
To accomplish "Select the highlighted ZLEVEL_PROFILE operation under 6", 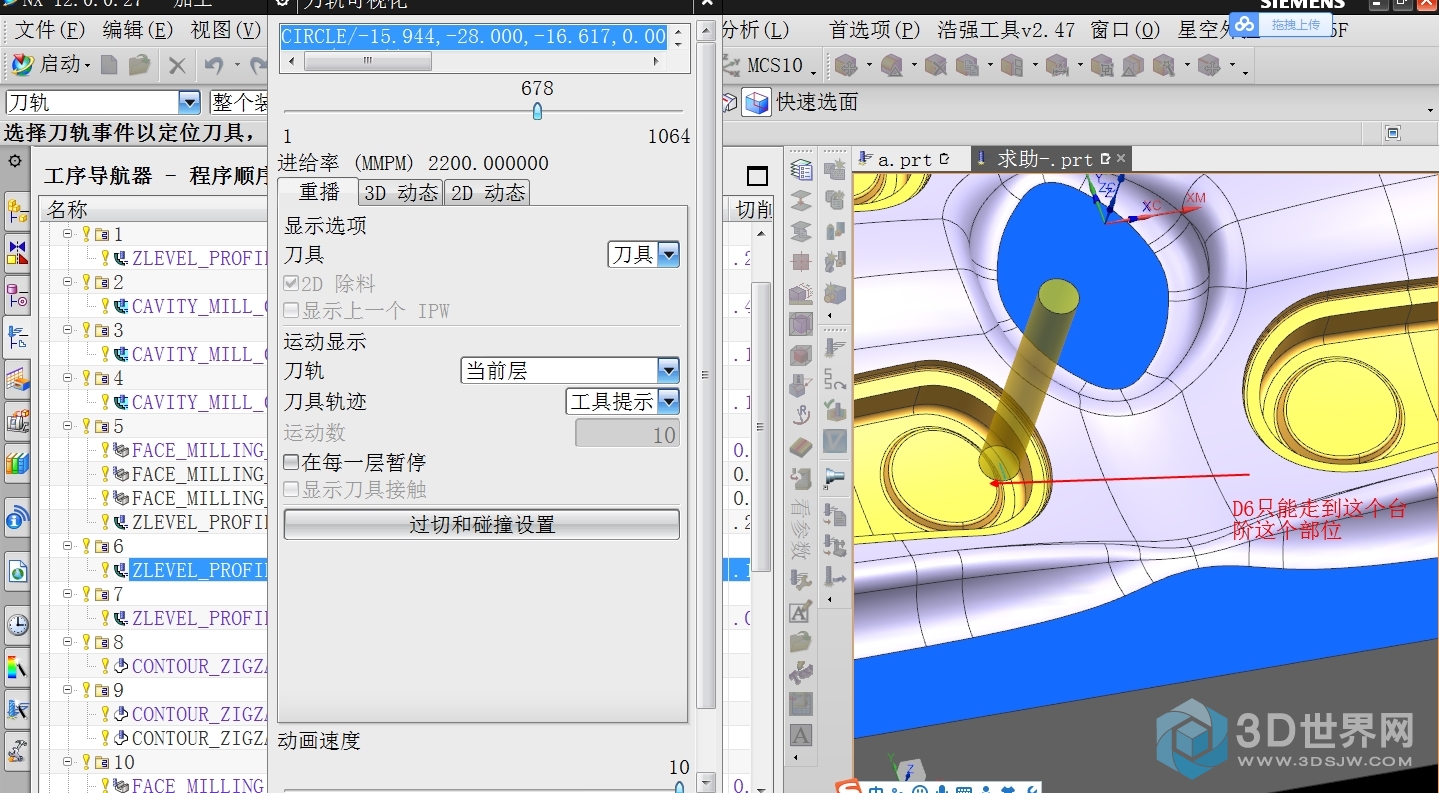I will click(199, 570).
